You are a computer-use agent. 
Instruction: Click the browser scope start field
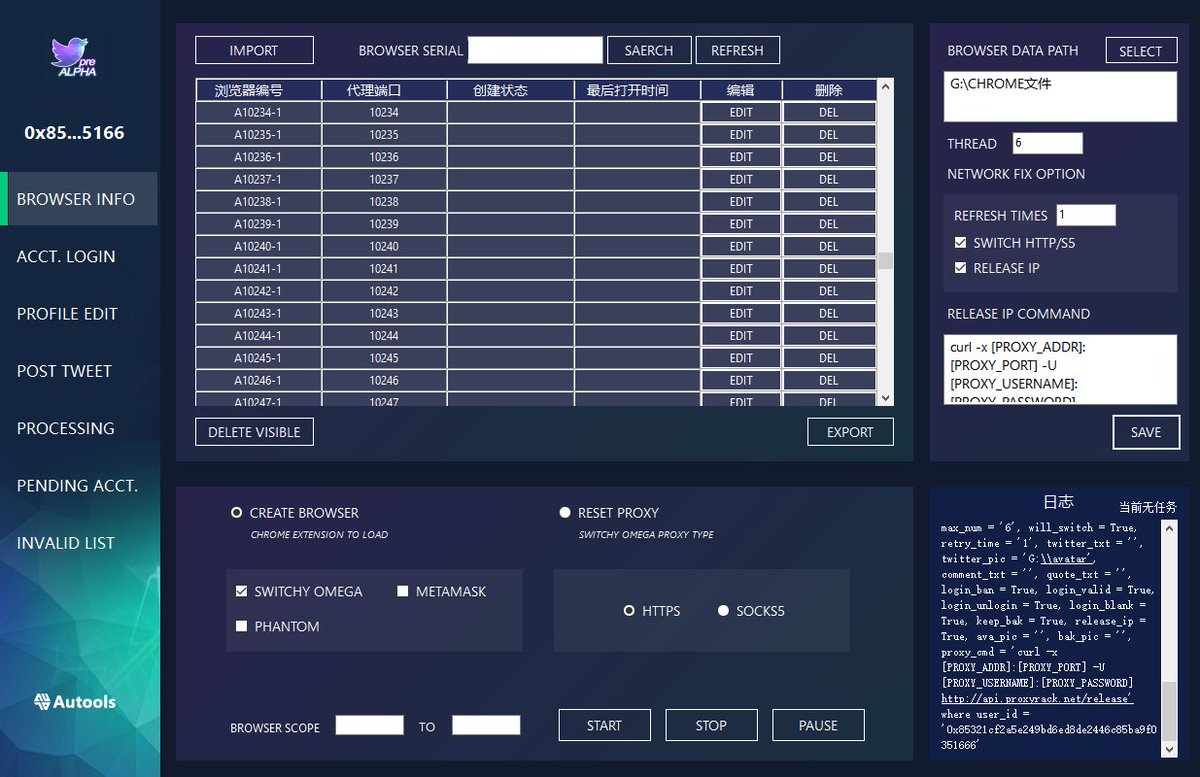(370, 725)
